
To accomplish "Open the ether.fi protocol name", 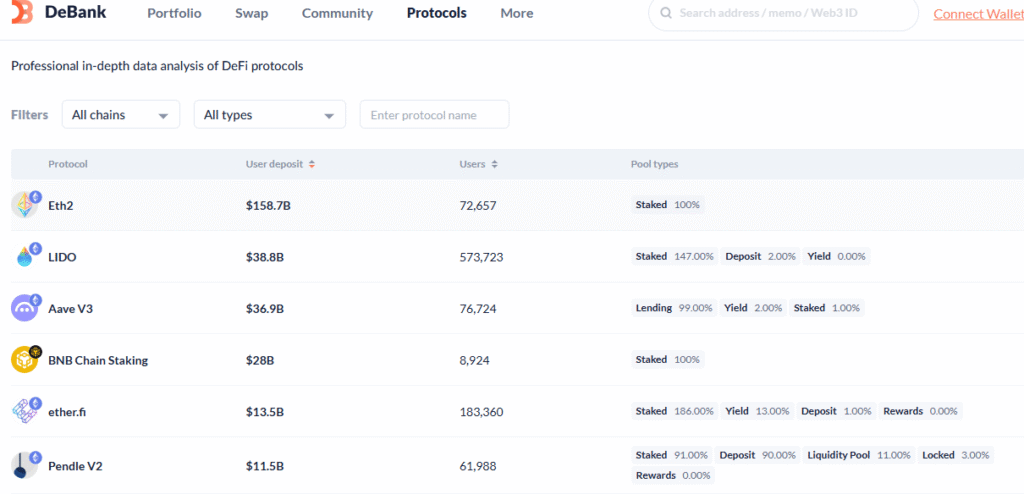I will coord(67,412).
